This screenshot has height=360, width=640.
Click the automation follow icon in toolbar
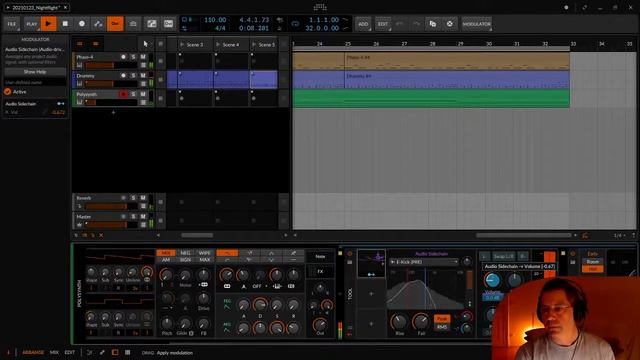151,24
